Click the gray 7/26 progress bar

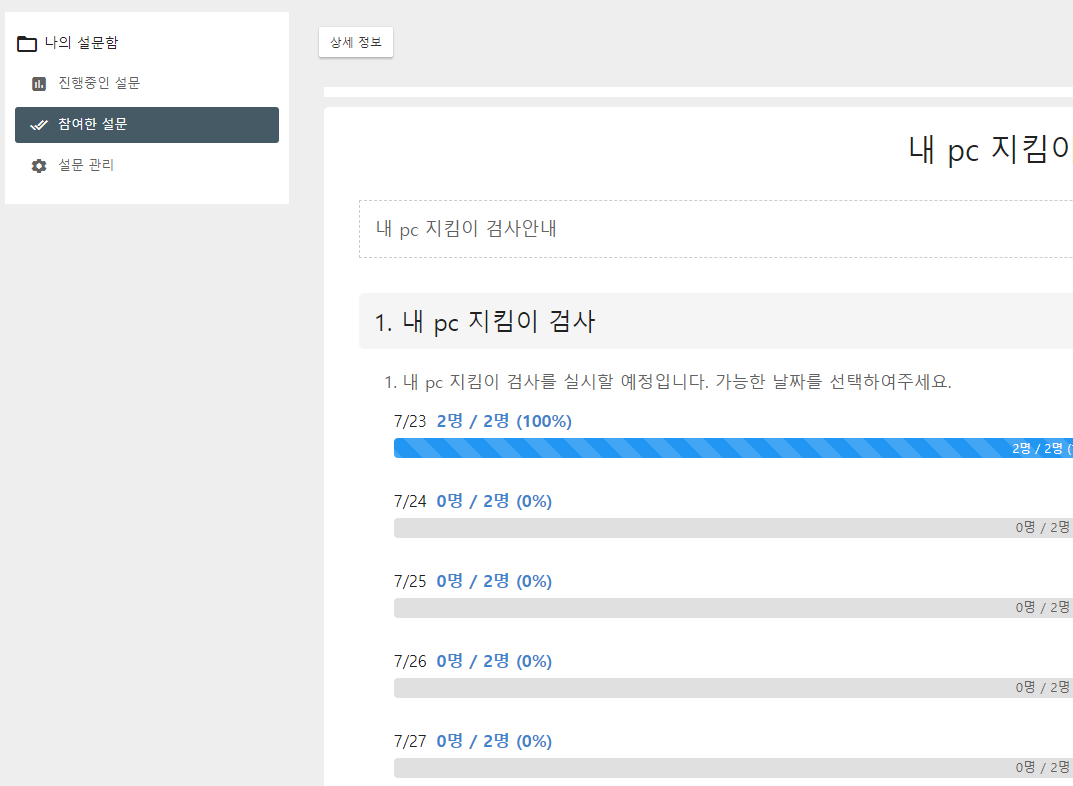coord(700,688)
